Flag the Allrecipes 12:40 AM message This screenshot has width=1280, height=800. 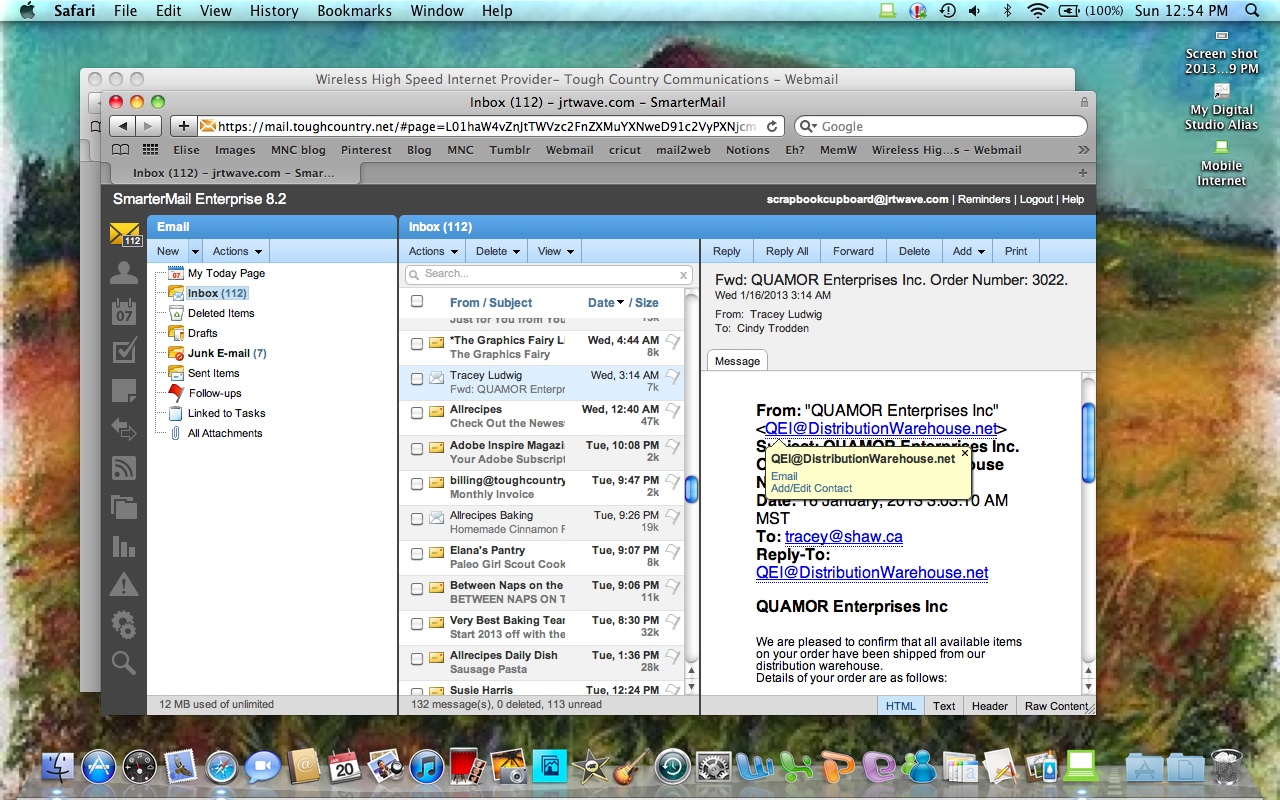click(673, 411)
